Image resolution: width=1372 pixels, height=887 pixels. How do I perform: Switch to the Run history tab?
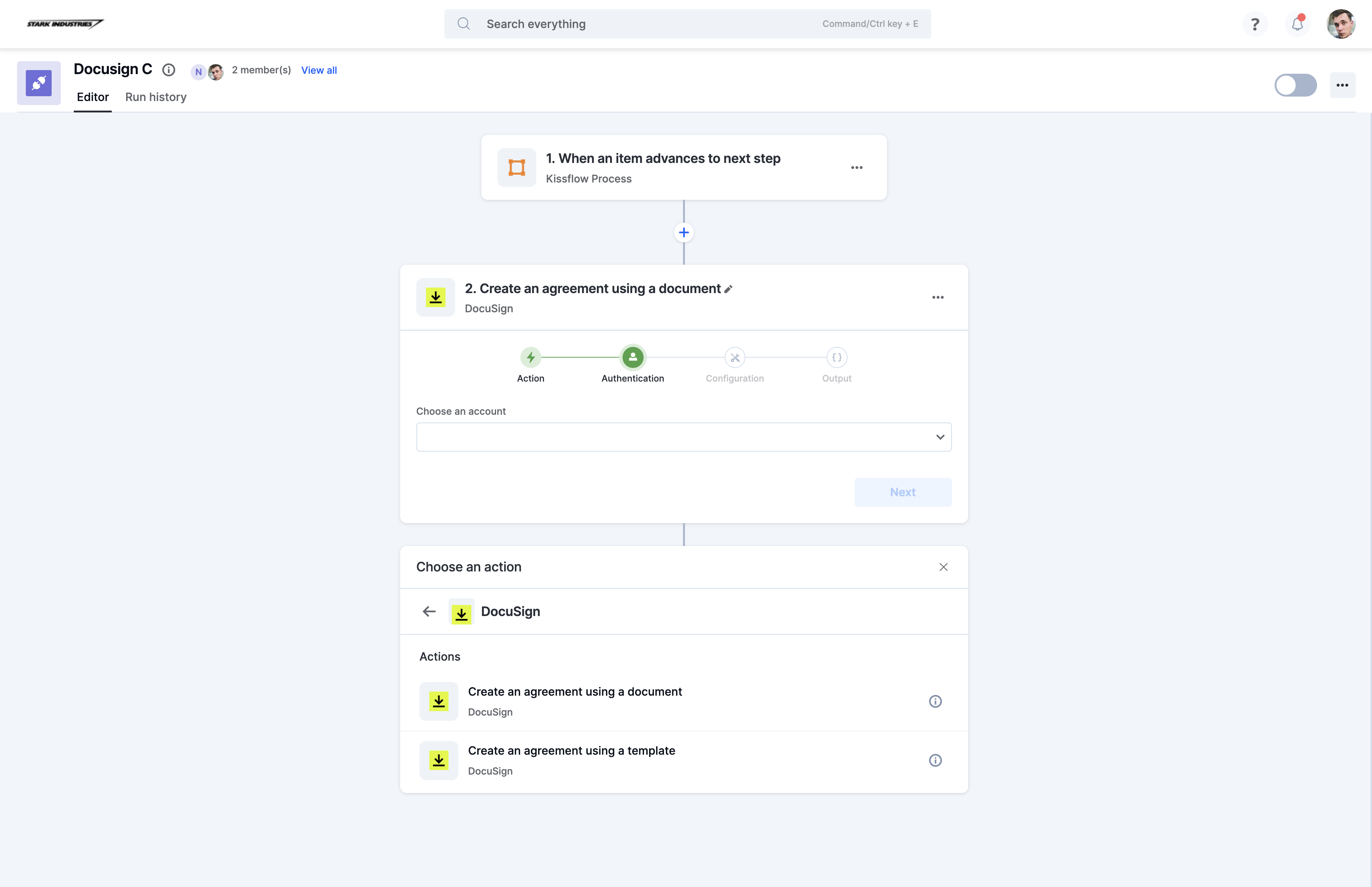click(x=155, y=97)
